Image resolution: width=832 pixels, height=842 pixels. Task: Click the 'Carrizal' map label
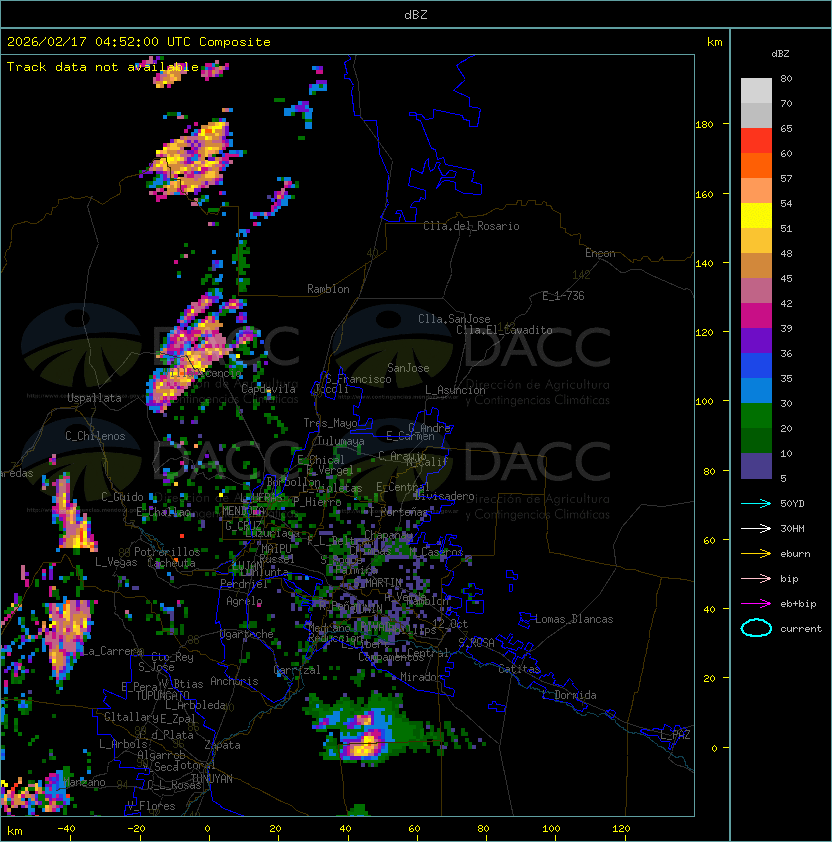pos(297,670)
